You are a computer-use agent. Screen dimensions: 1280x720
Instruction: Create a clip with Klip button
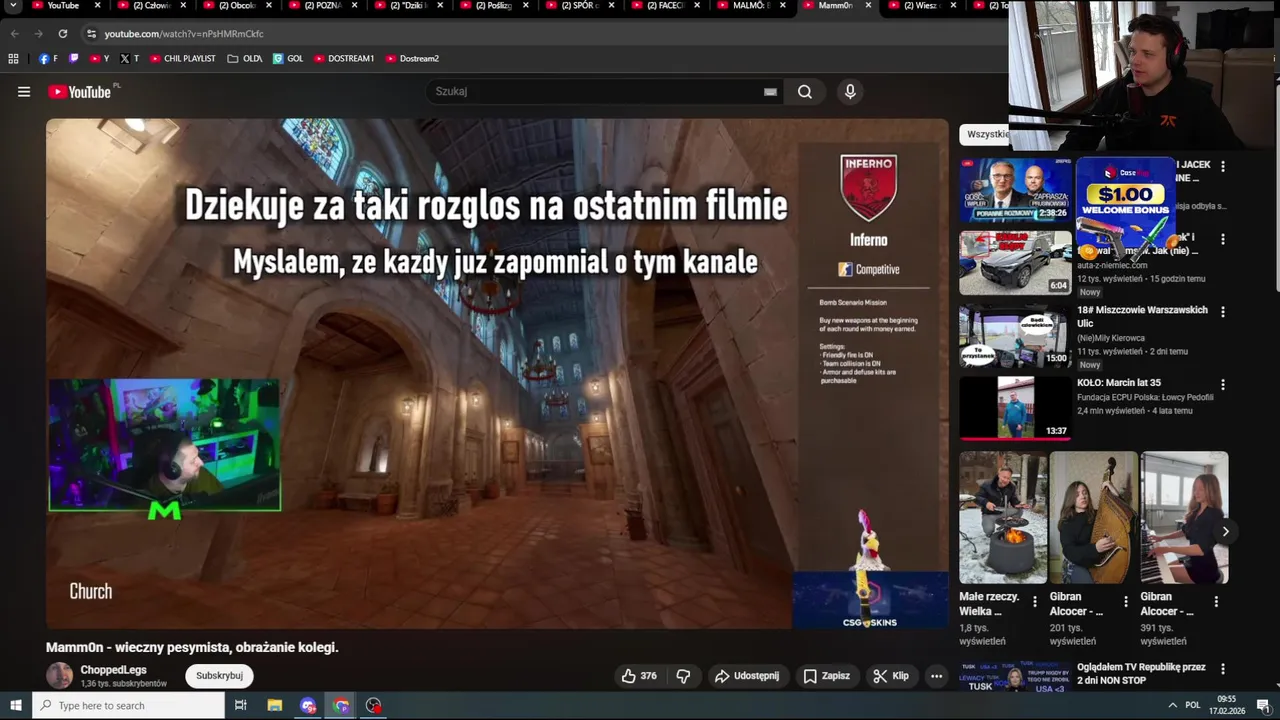(890, 676)
